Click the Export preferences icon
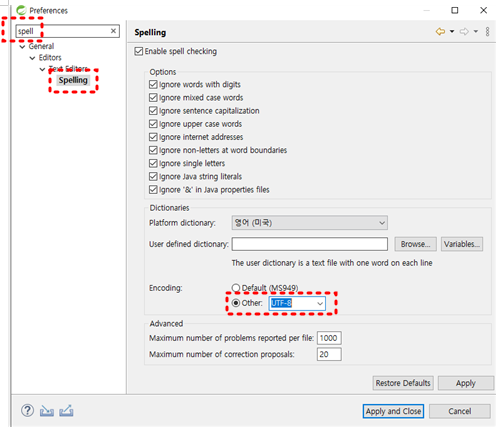 tap(66, 411)
